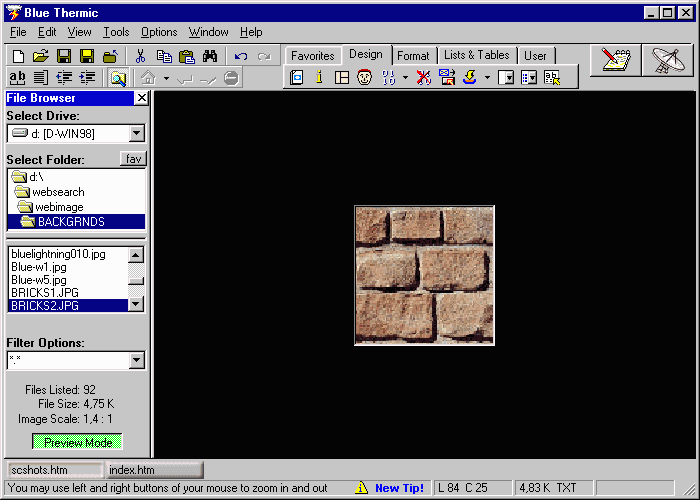Copy selection with the copy icon
The height and width of the screenshot is (500, 700).
click(x=164, y=56)
